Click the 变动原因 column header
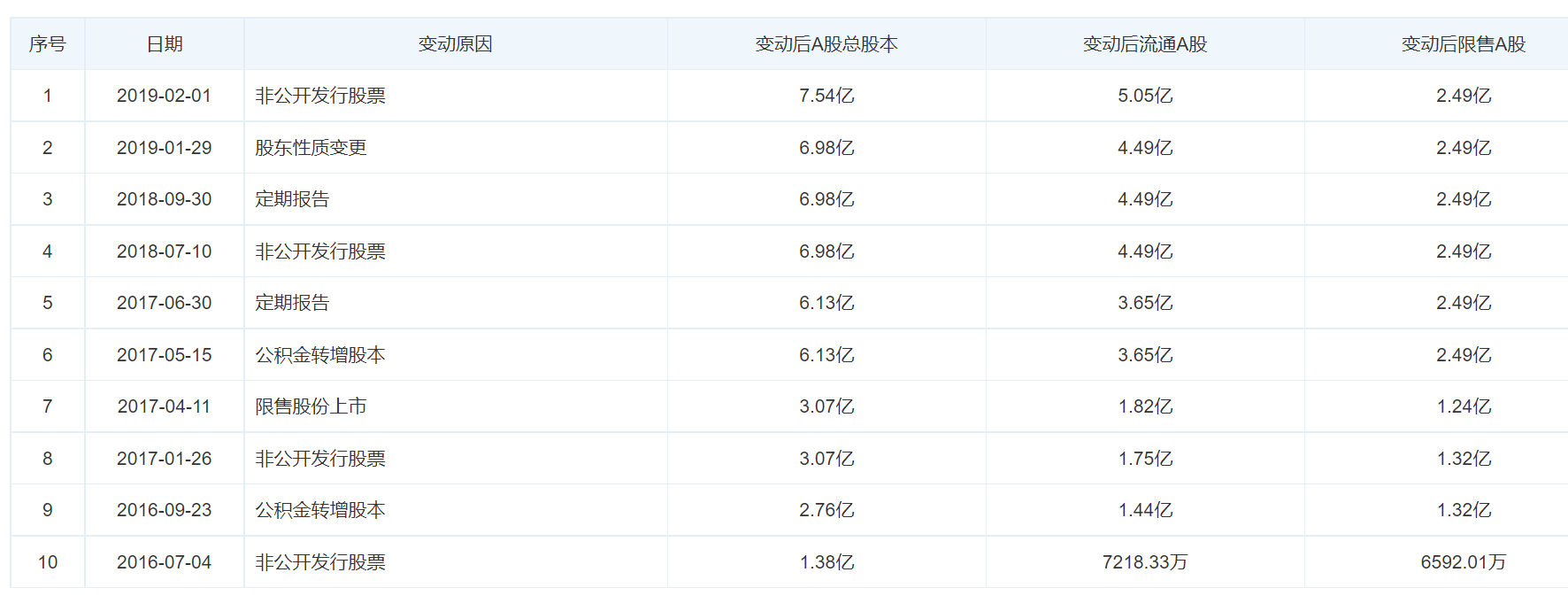The height and width of the screenshot is (611, 1568). click(x=455, y=44)
